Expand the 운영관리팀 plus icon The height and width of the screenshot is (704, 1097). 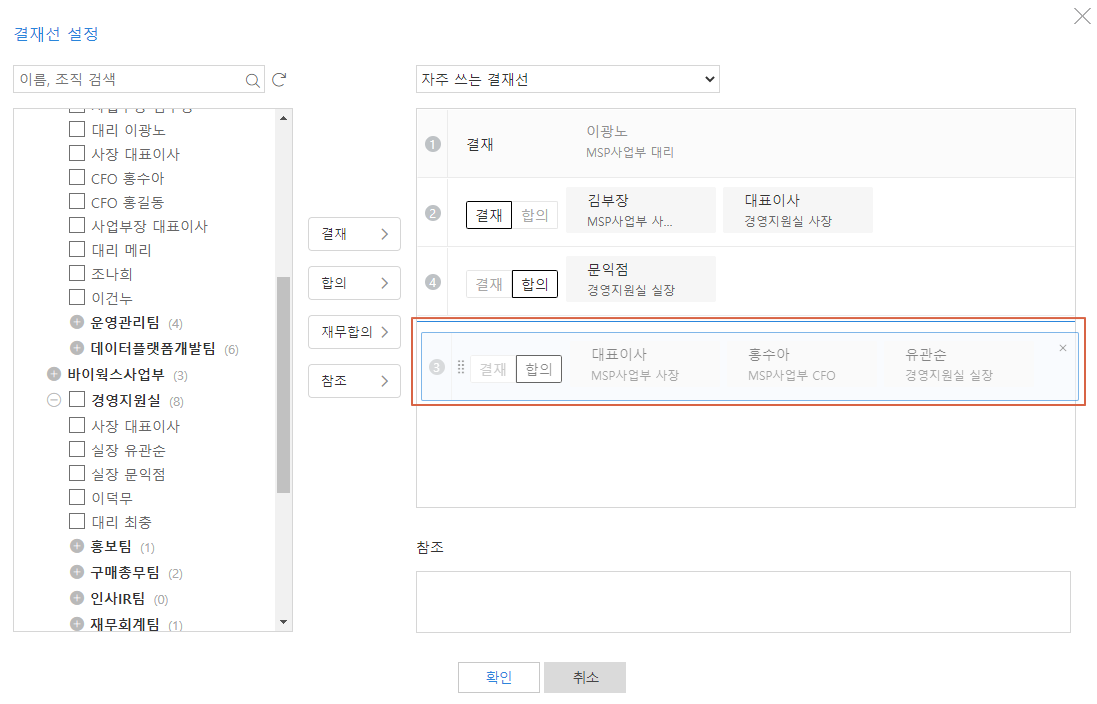77,323
